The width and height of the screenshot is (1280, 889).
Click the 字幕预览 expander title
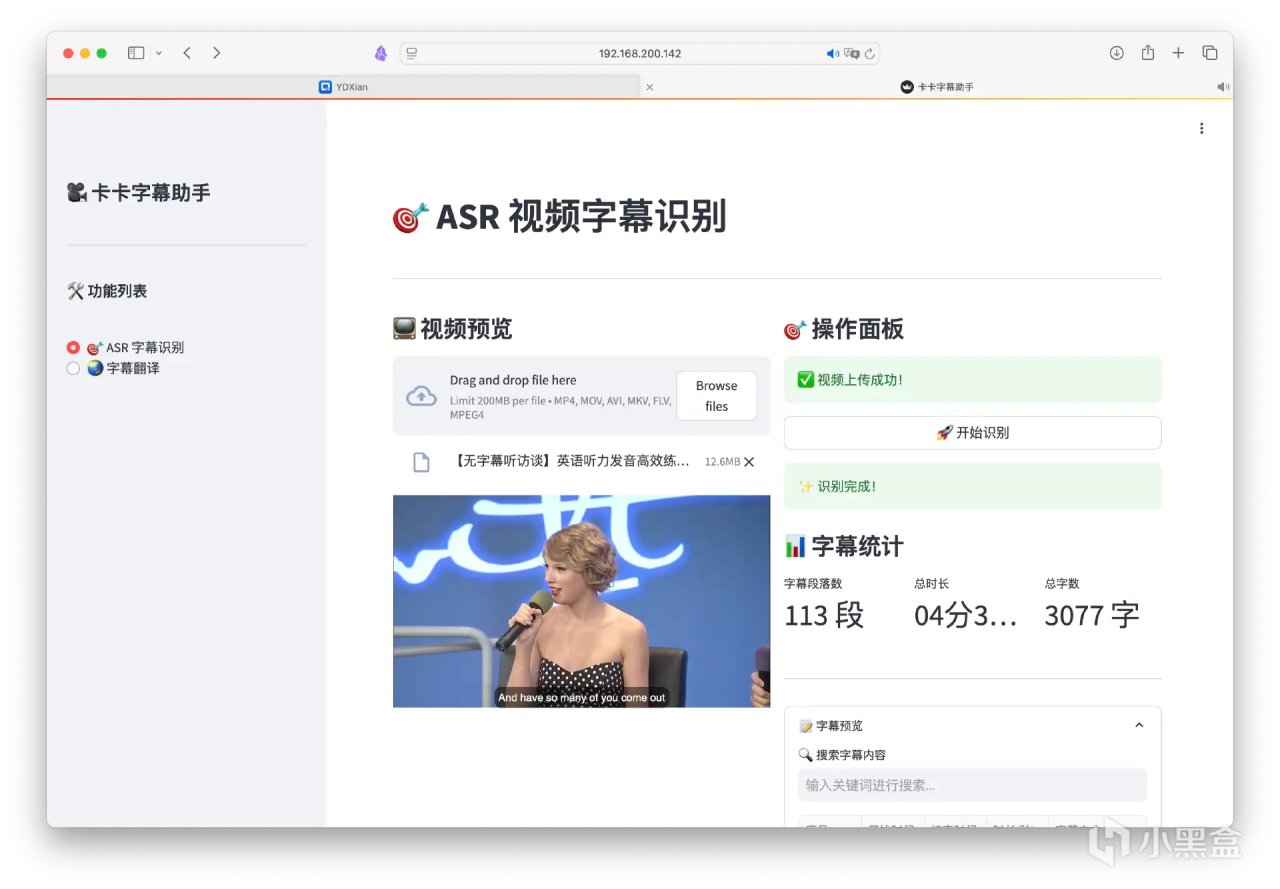tap(831, 726)
